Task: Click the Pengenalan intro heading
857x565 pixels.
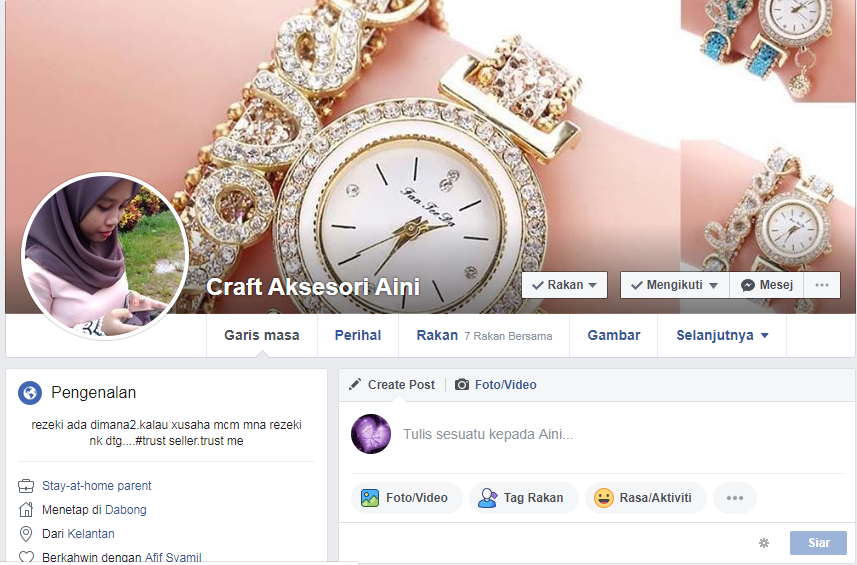Action: pyautogui.click(x=93, y=393)
